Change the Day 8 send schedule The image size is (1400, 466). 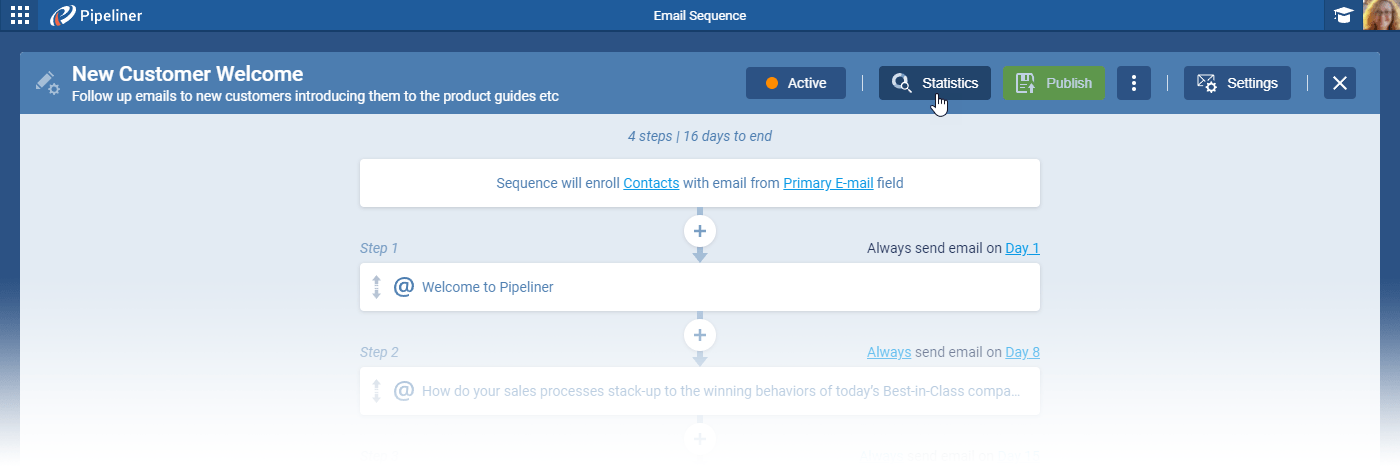[1022, 352]
